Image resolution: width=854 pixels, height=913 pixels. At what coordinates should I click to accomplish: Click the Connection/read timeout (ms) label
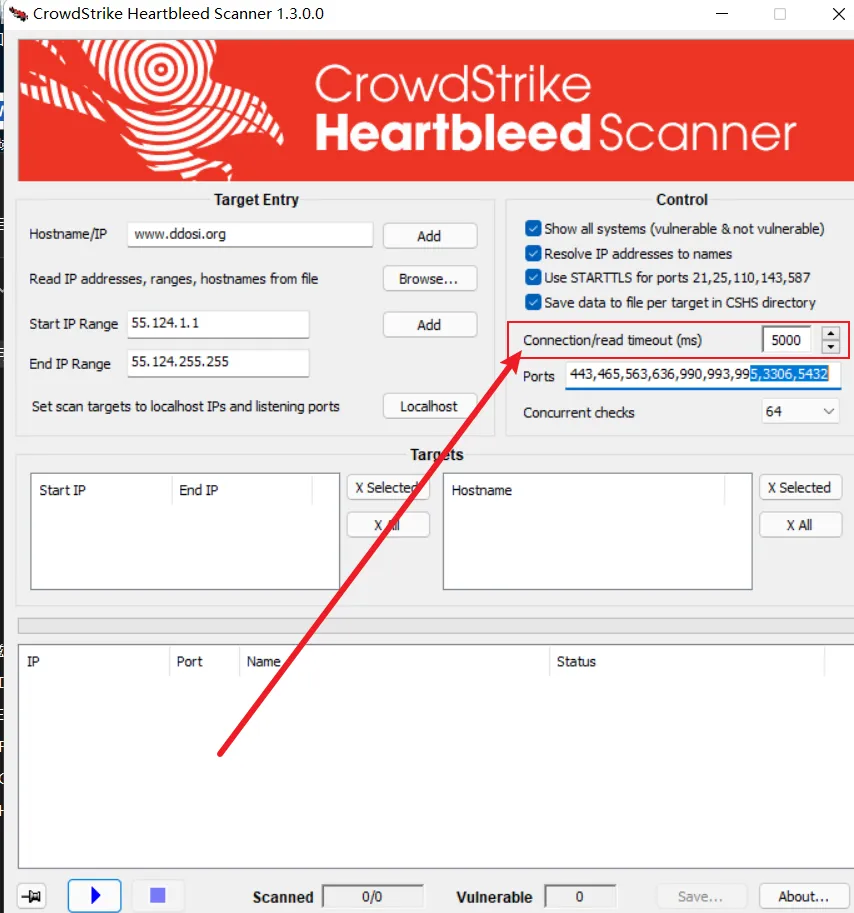coord(612,340)
